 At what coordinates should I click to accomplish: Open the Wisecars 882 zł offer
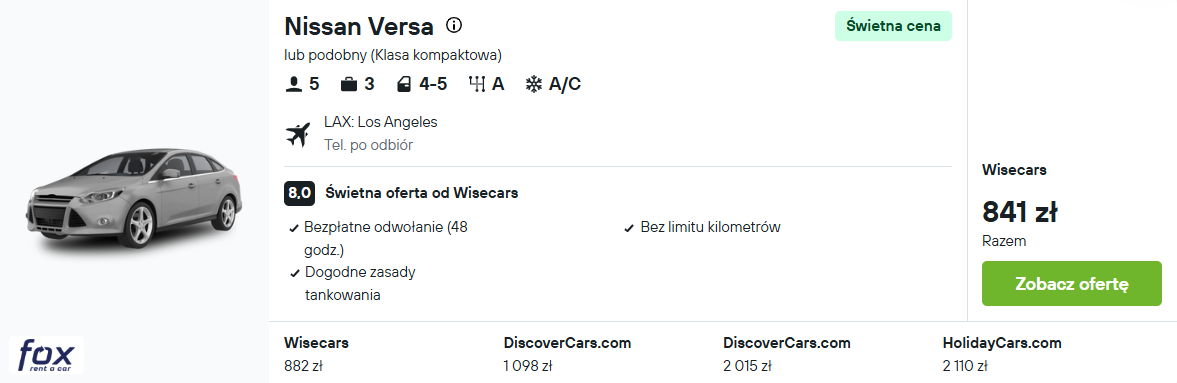(316, 354)
